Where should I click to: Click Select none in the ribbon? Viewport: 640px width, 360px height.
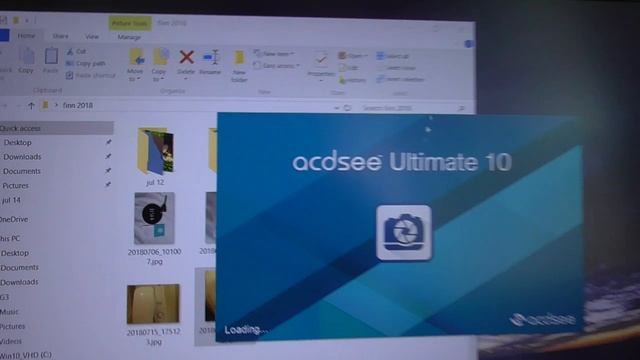click(x=396, y=68)
